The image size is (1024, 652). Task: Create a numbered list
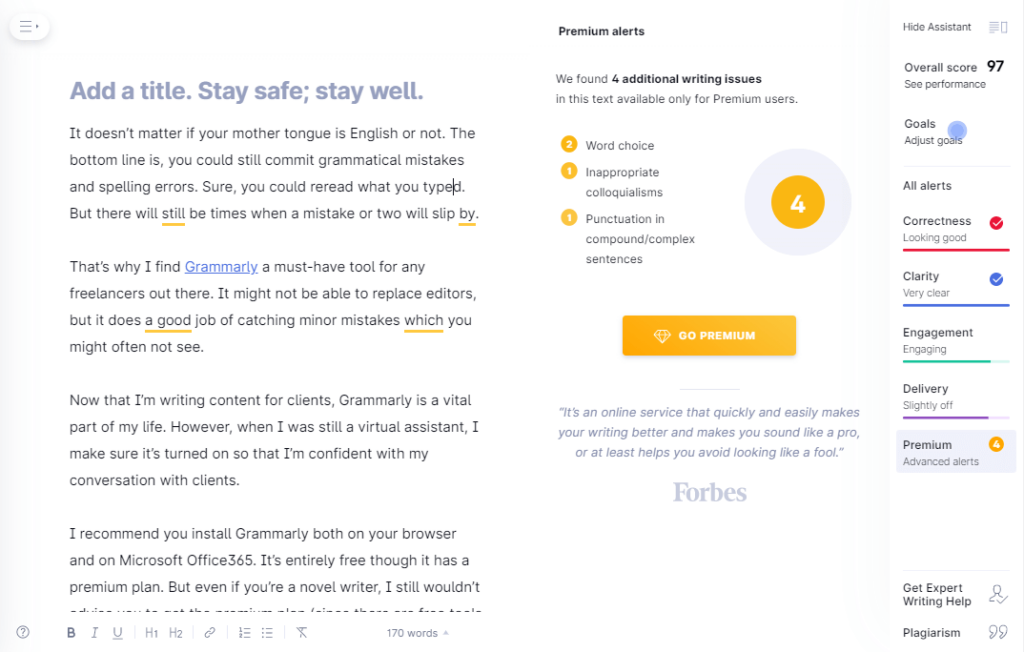[x=245, y=632]
